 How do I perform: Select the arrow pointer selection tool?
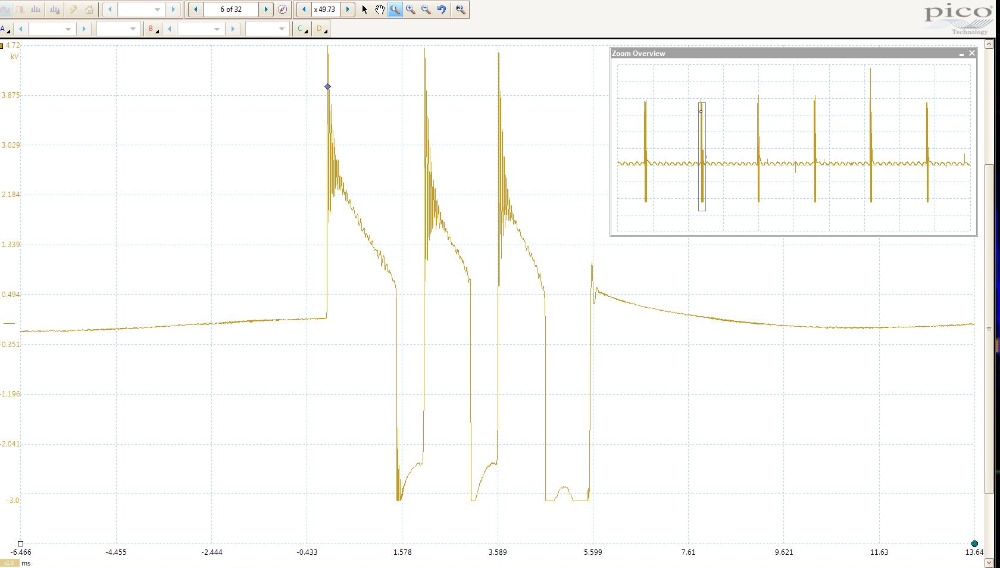365,9
